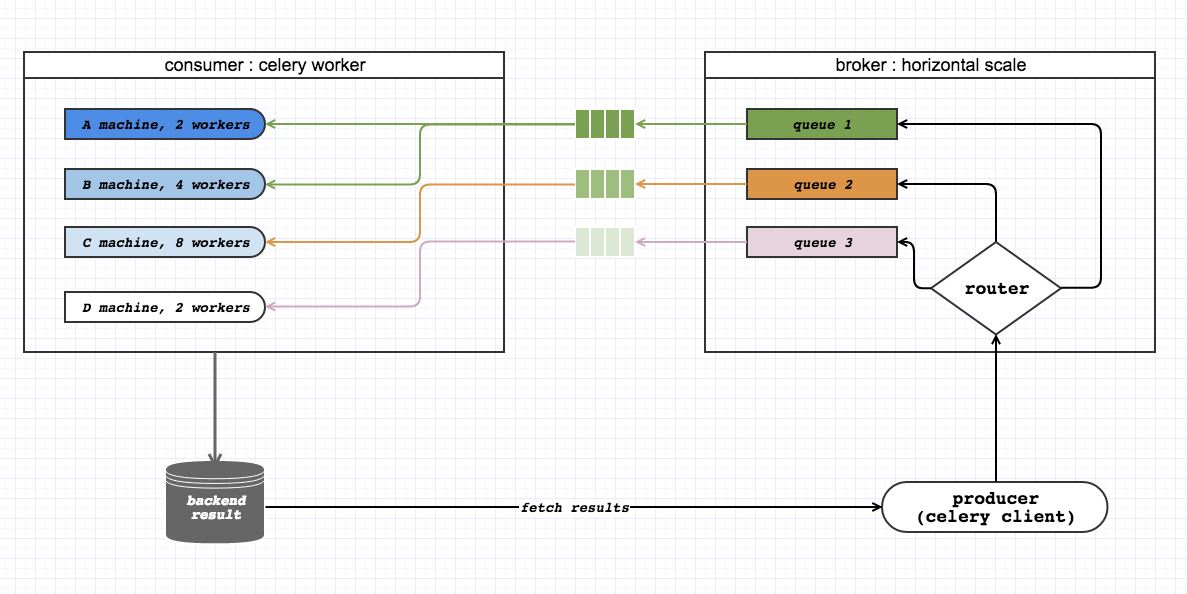Select the 'A machine, 2 workers' node
This screenshot has width=1187, height=594.
[x=165, y=124]
